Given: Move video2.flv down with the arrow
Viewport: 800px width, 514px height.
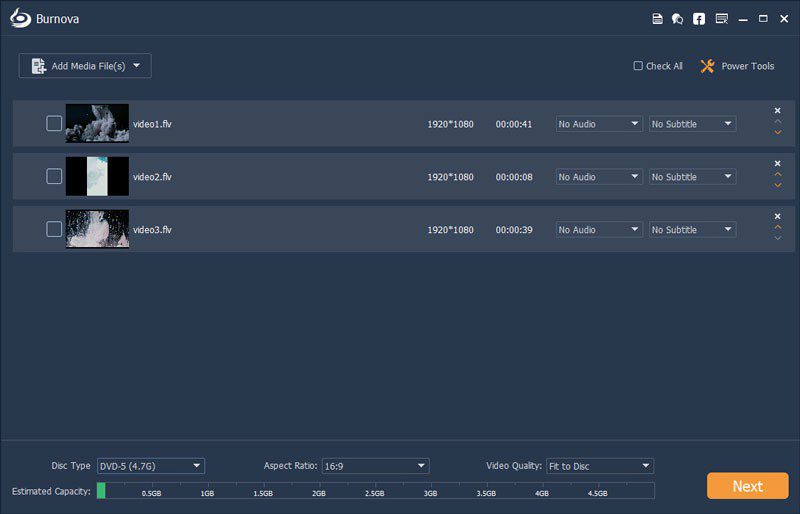Looking at the screenshot, I should coord(777,186).
